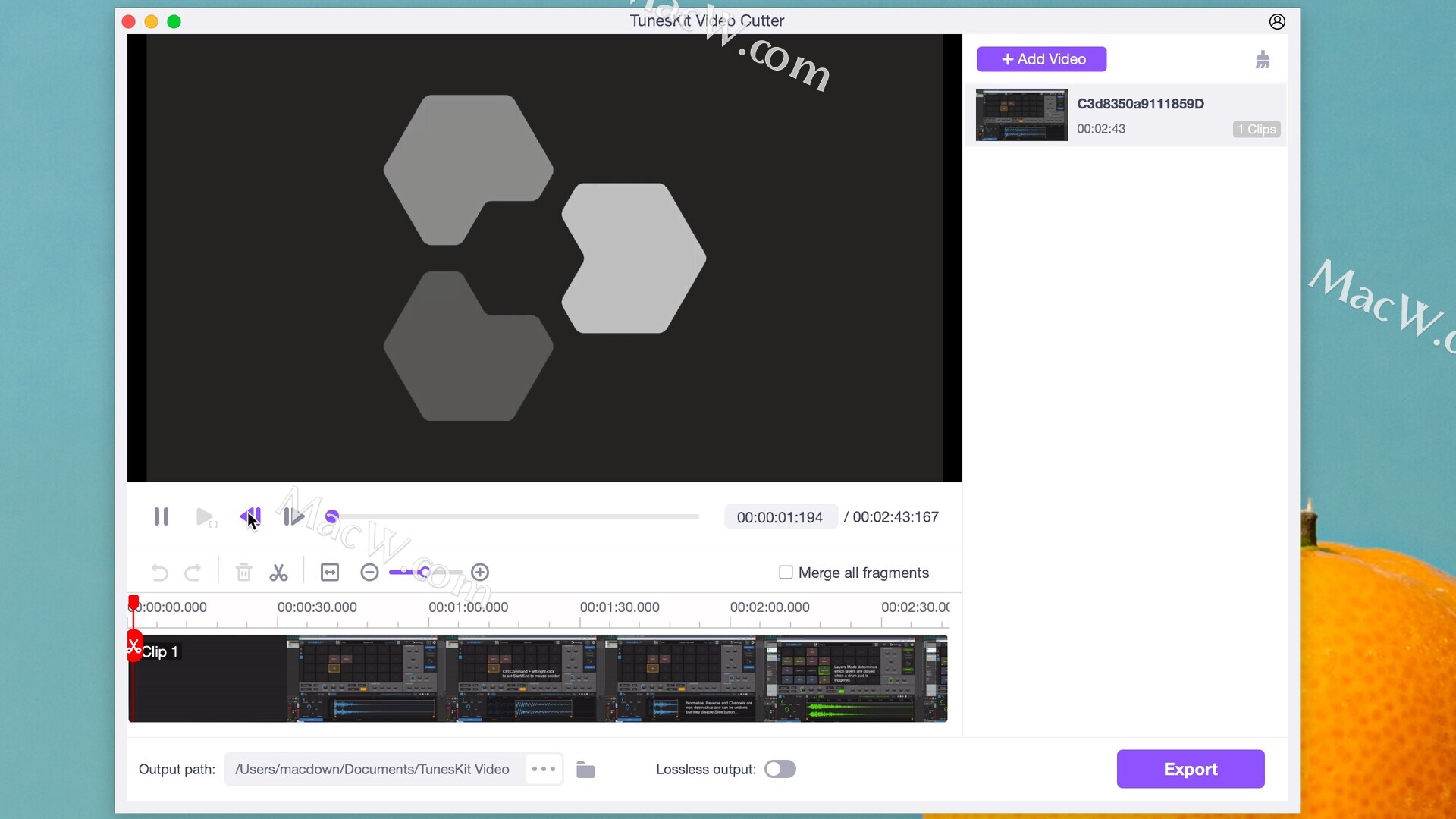Click the Export button

tap(1191, 769)
